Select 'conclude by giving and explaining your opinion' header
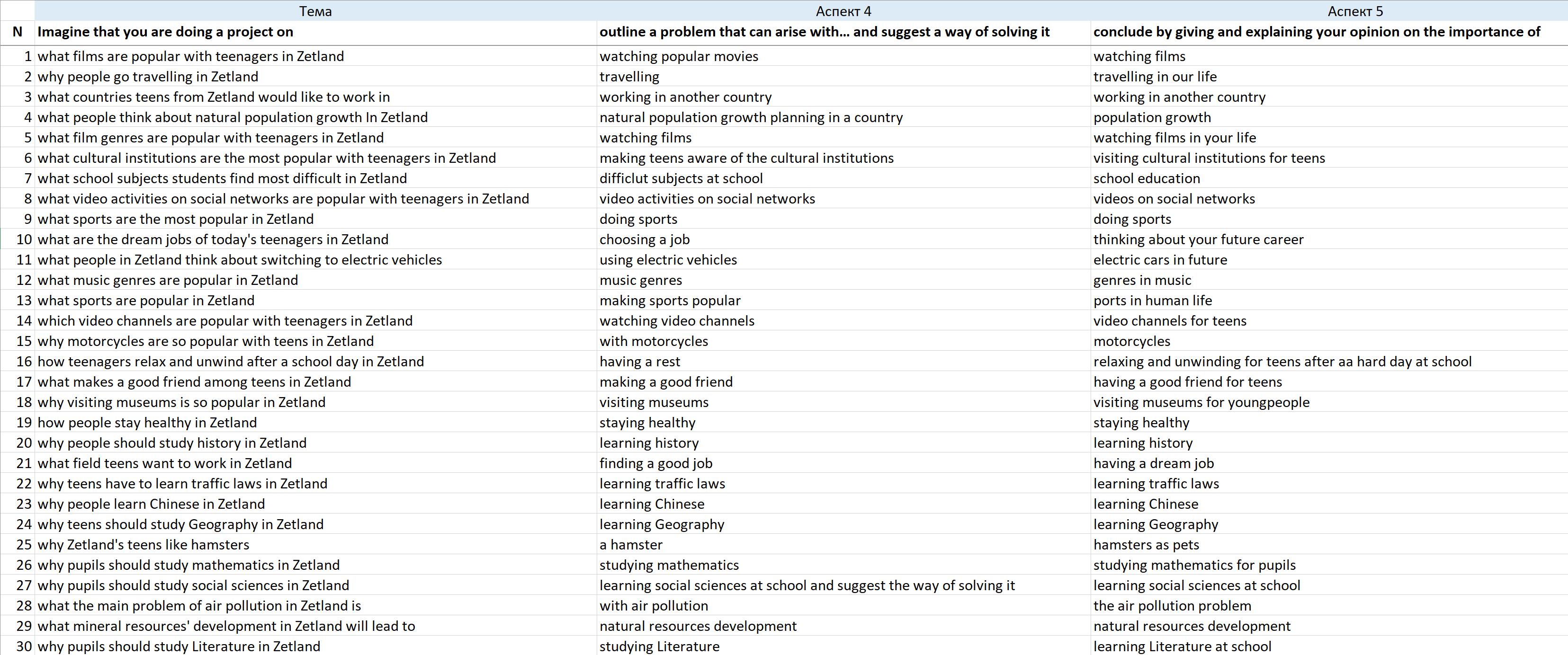The image size is (1568, 655). coord(1329,32)
